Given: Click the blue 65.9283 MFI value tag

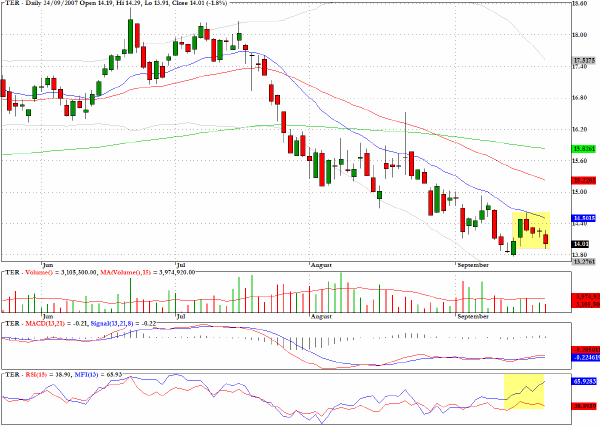Looking at the screenshot, I should pyautogui.click(x=584, y=382).
